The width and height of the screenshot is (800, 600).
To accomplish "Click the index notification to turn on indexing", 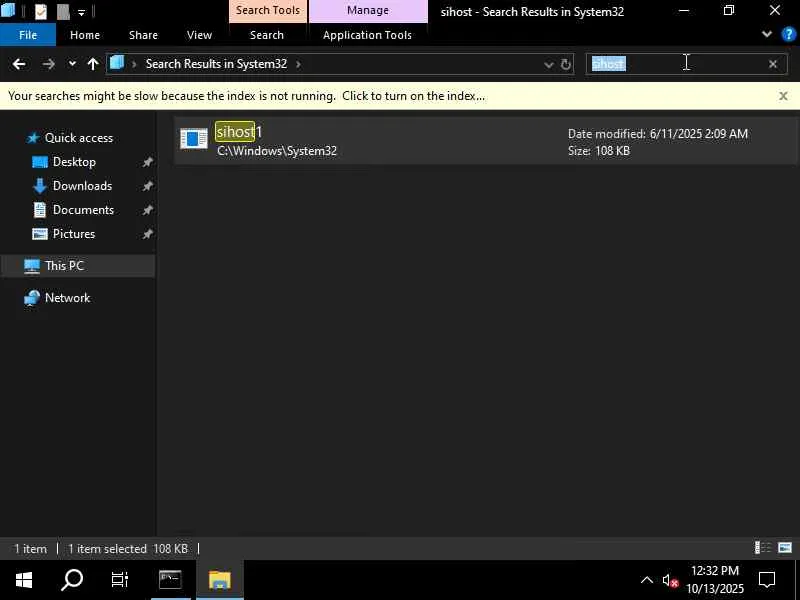I will pos(246,96).
